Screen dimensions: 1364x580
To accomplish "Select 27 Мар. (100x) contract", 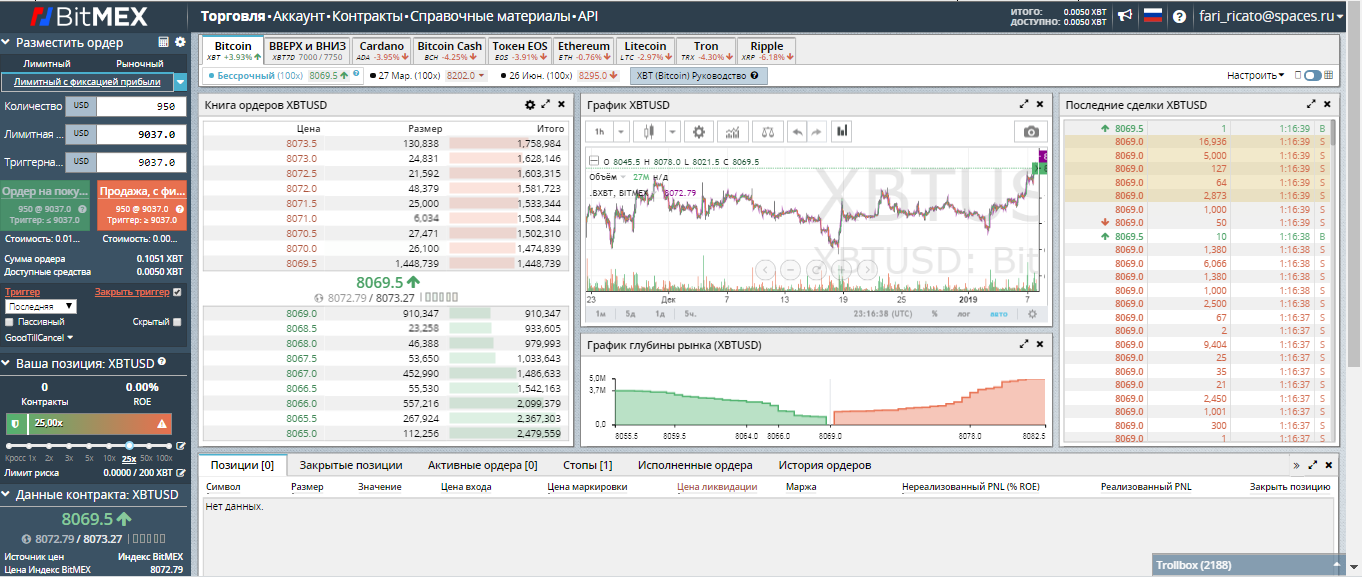I will tap(427, 75).
